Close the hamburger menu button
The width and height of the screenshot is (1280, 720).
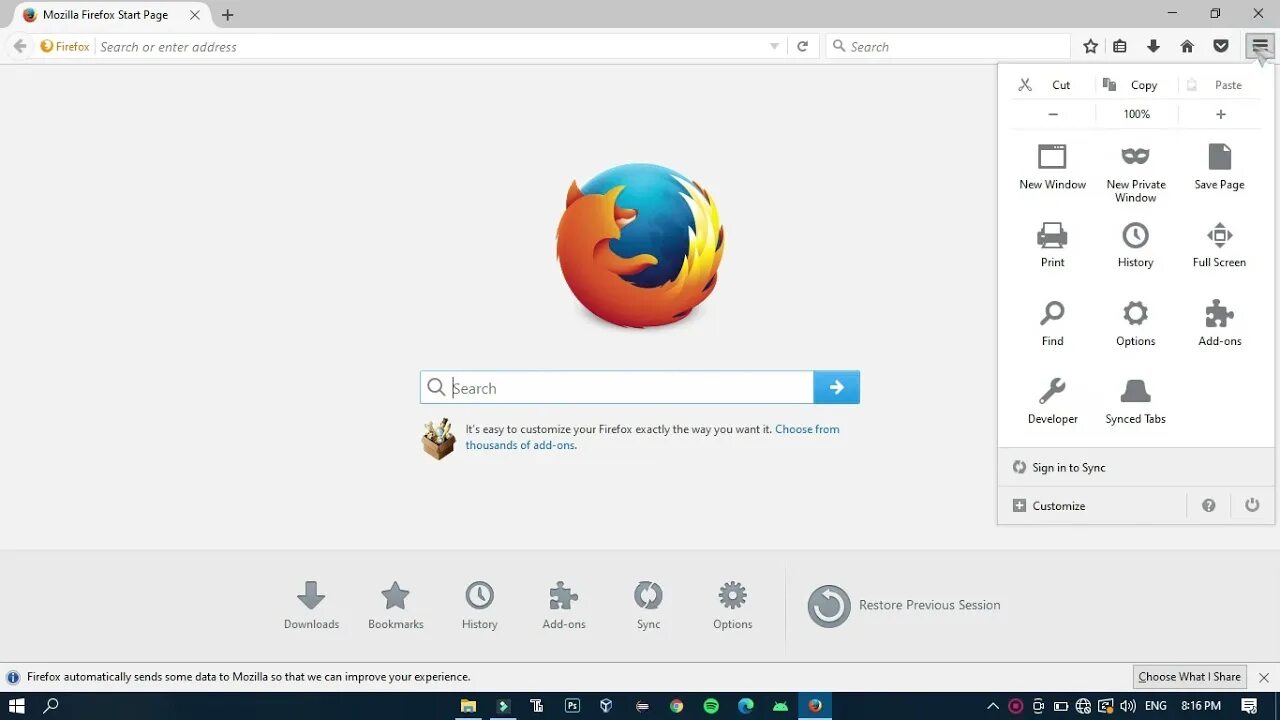pyautogui.click(x=1259, y=46)
